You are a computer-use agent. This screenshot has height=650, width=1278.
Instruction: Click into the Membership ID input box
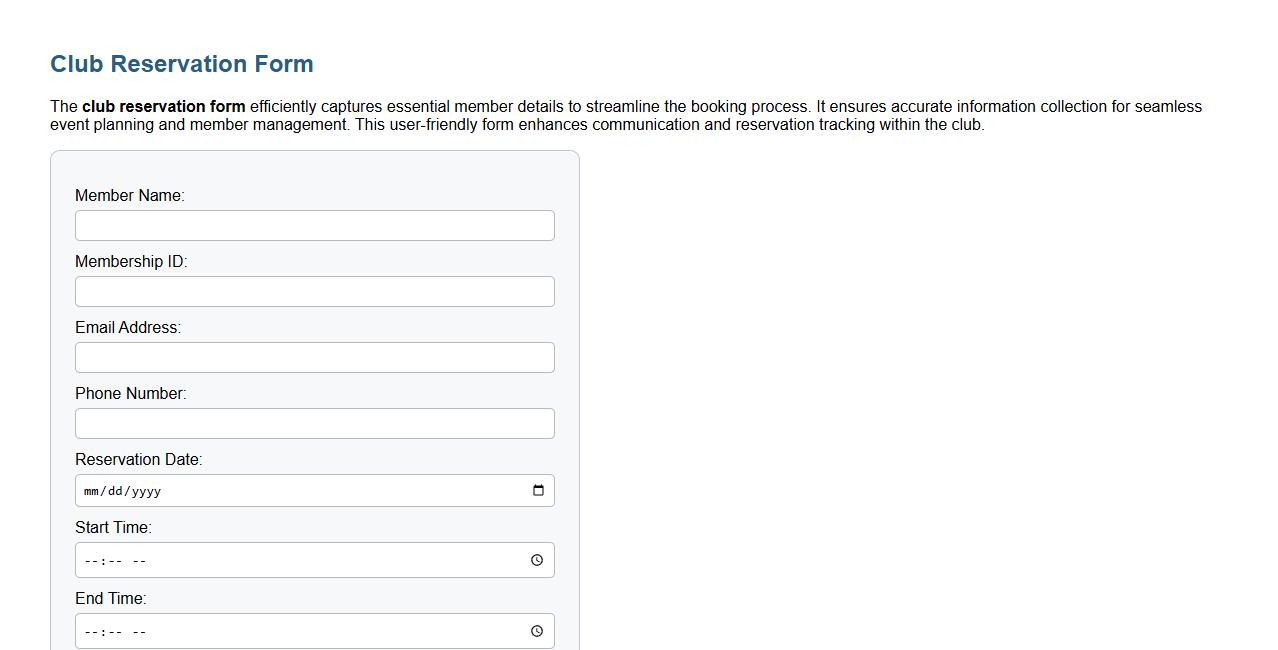pyautogui.click(x=314, y=292)
